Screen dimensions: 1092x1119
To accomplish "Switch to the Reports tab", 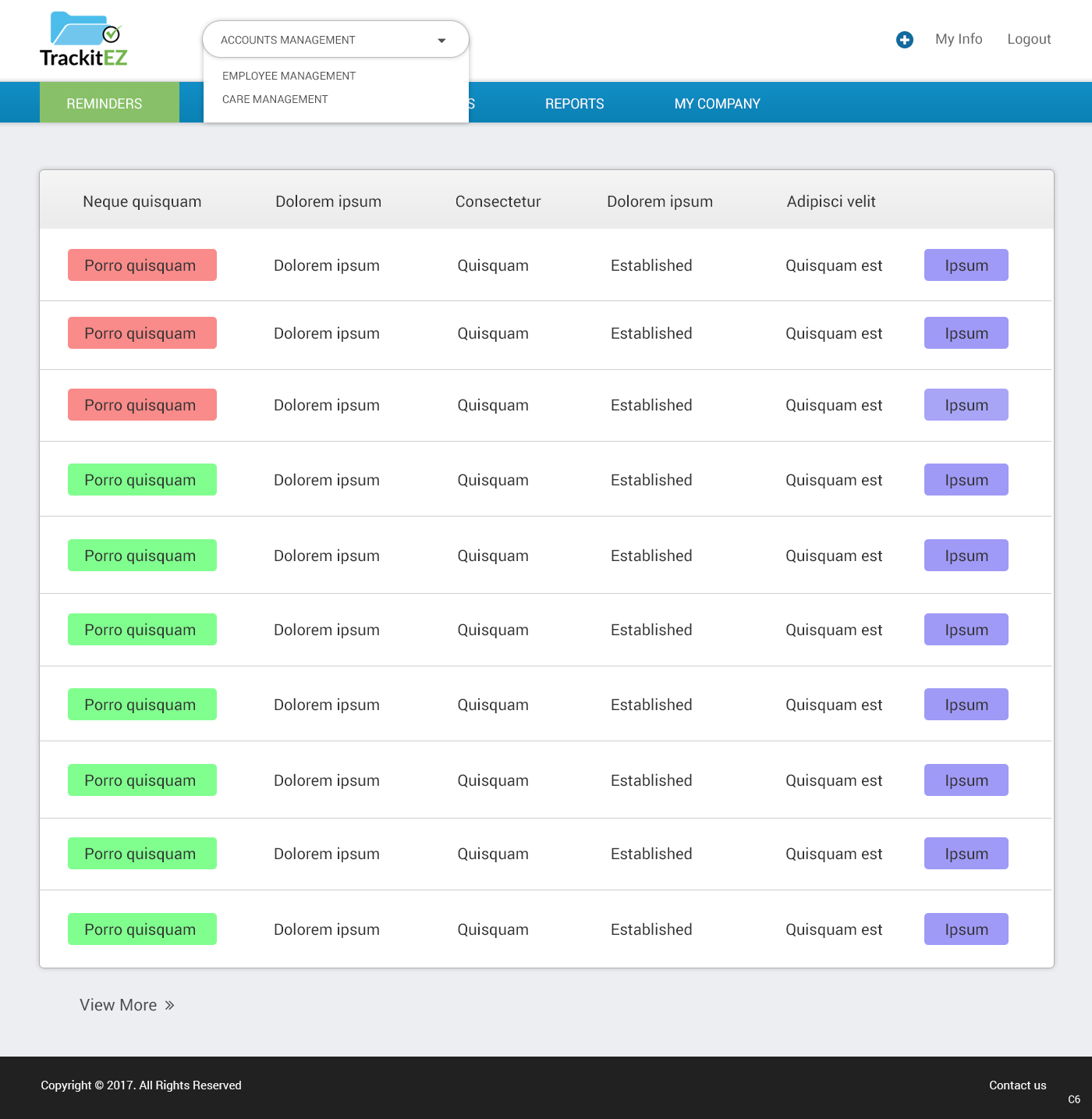I will click(x=574, y=104).
